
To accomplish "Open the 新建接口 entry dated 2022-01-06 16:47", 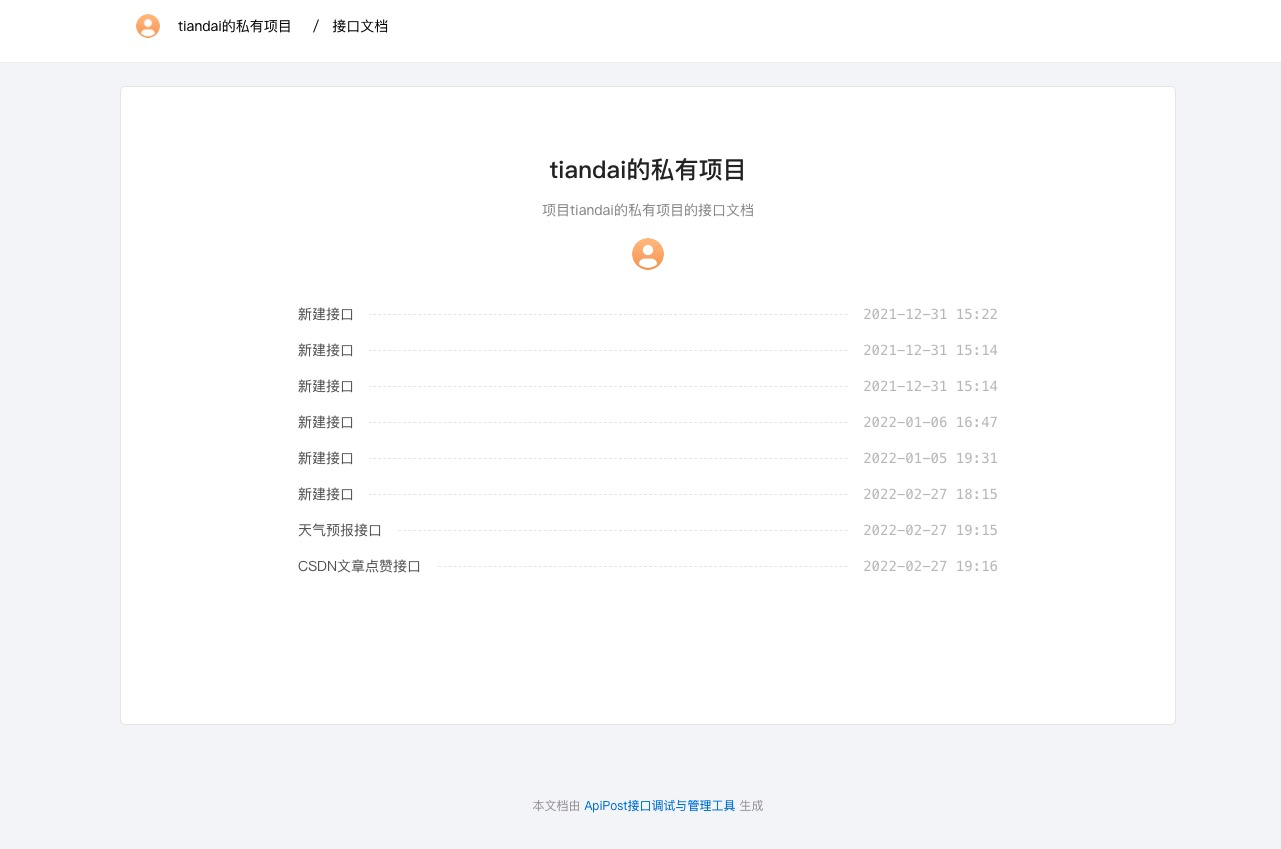I will point(326,422).
